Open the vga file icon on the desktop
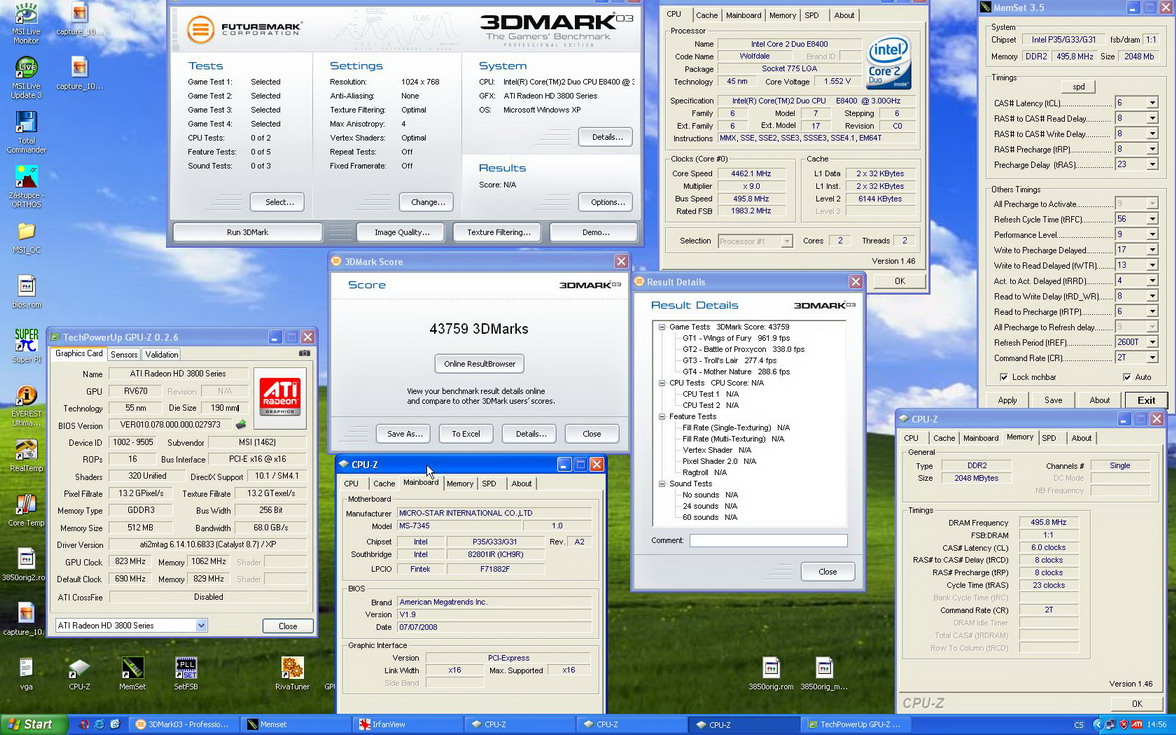Viewport: 1176px width, 735px height. pyautogui.click(x=26, y=668)
